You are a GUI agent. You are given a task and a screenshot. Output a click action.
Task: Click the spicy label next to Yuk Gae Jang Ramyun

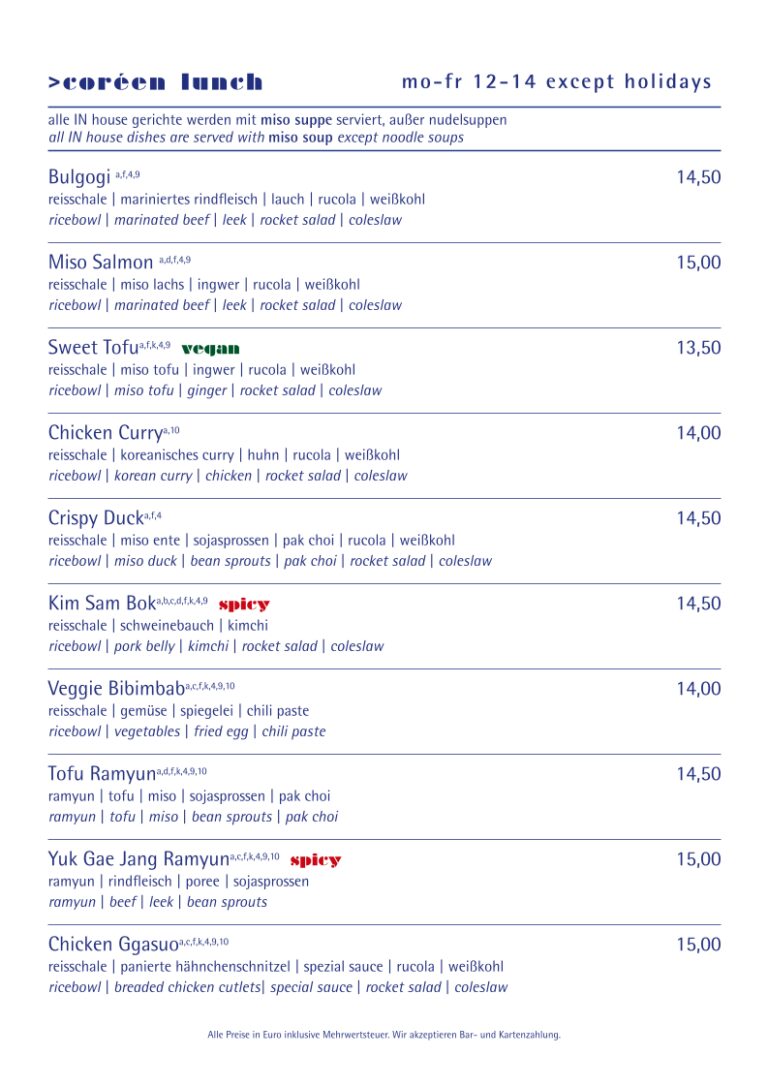315,860
